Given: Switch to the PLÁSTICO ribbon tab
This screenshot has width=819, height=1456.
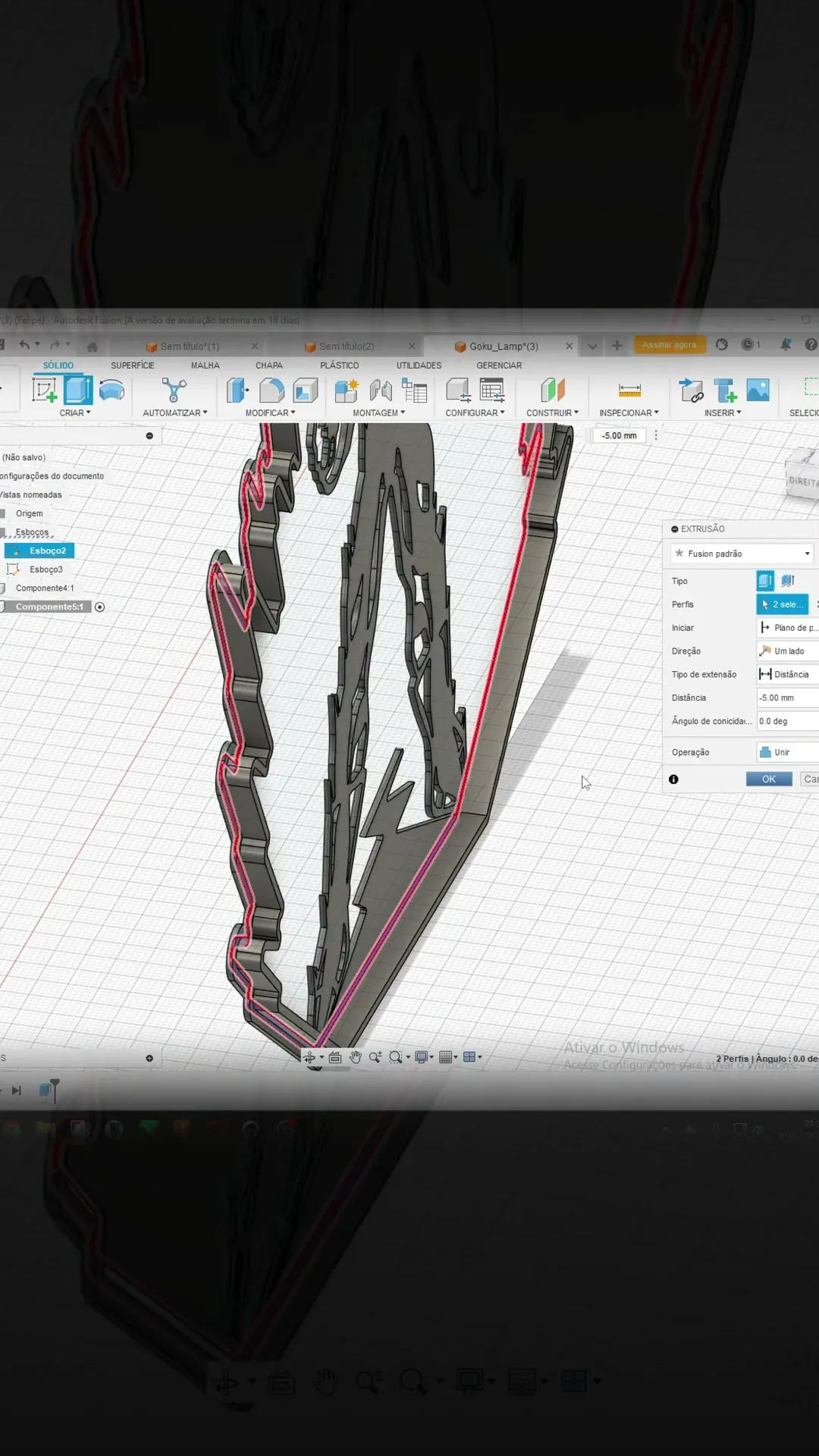Looking at the screenshot, I should click(339, 366).
